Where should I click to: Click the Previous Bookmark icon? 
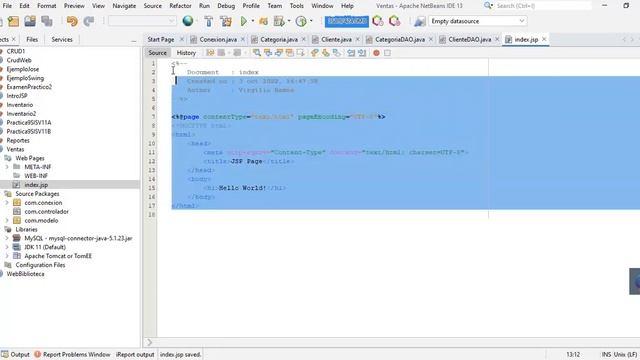pos(314,53)
